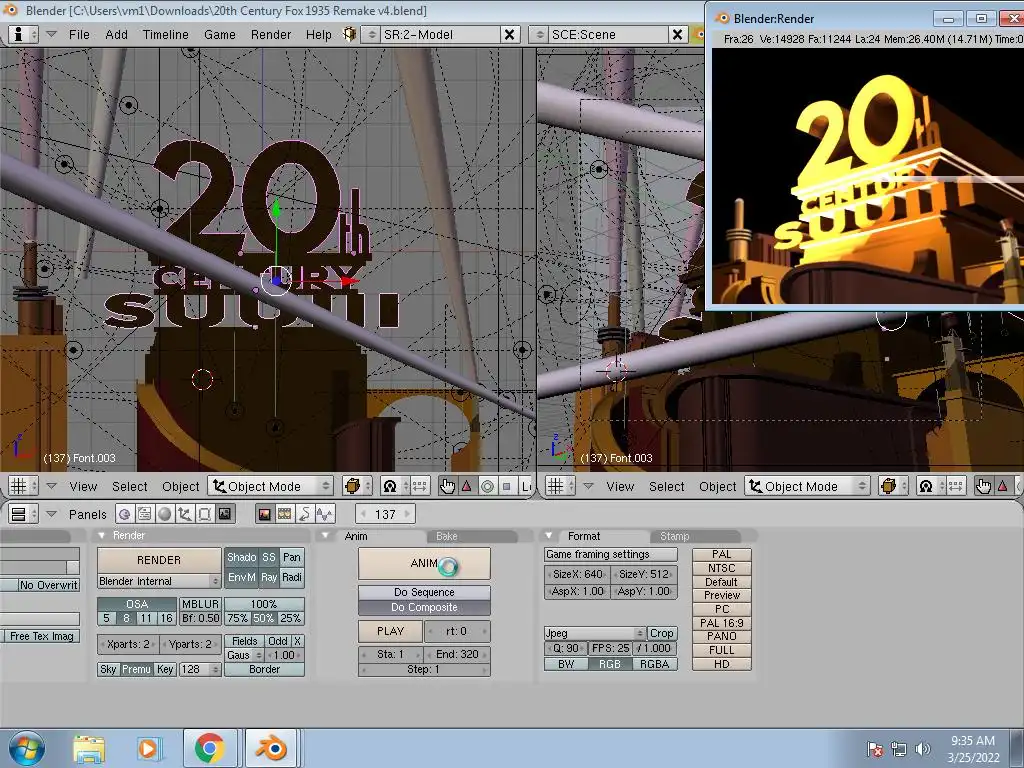Viewport: 1024px width, 768px height.
Task: Open the Add menu
Action: [116, 35]
